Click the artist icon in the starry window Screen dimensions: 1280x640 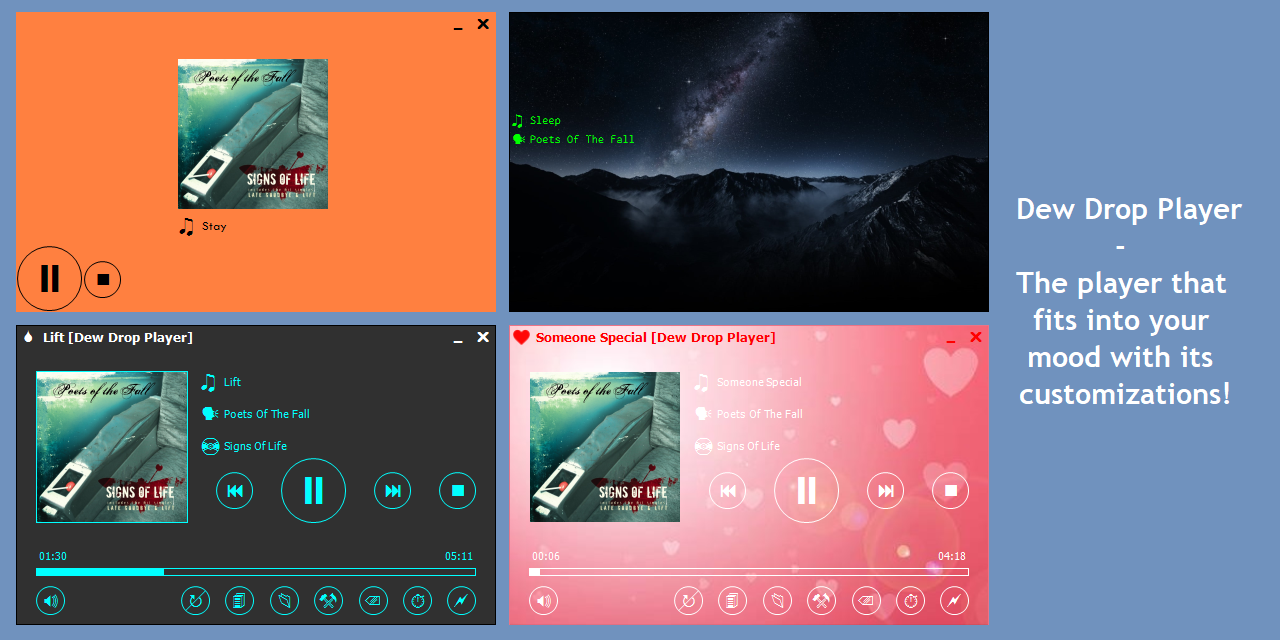[518, 139]
